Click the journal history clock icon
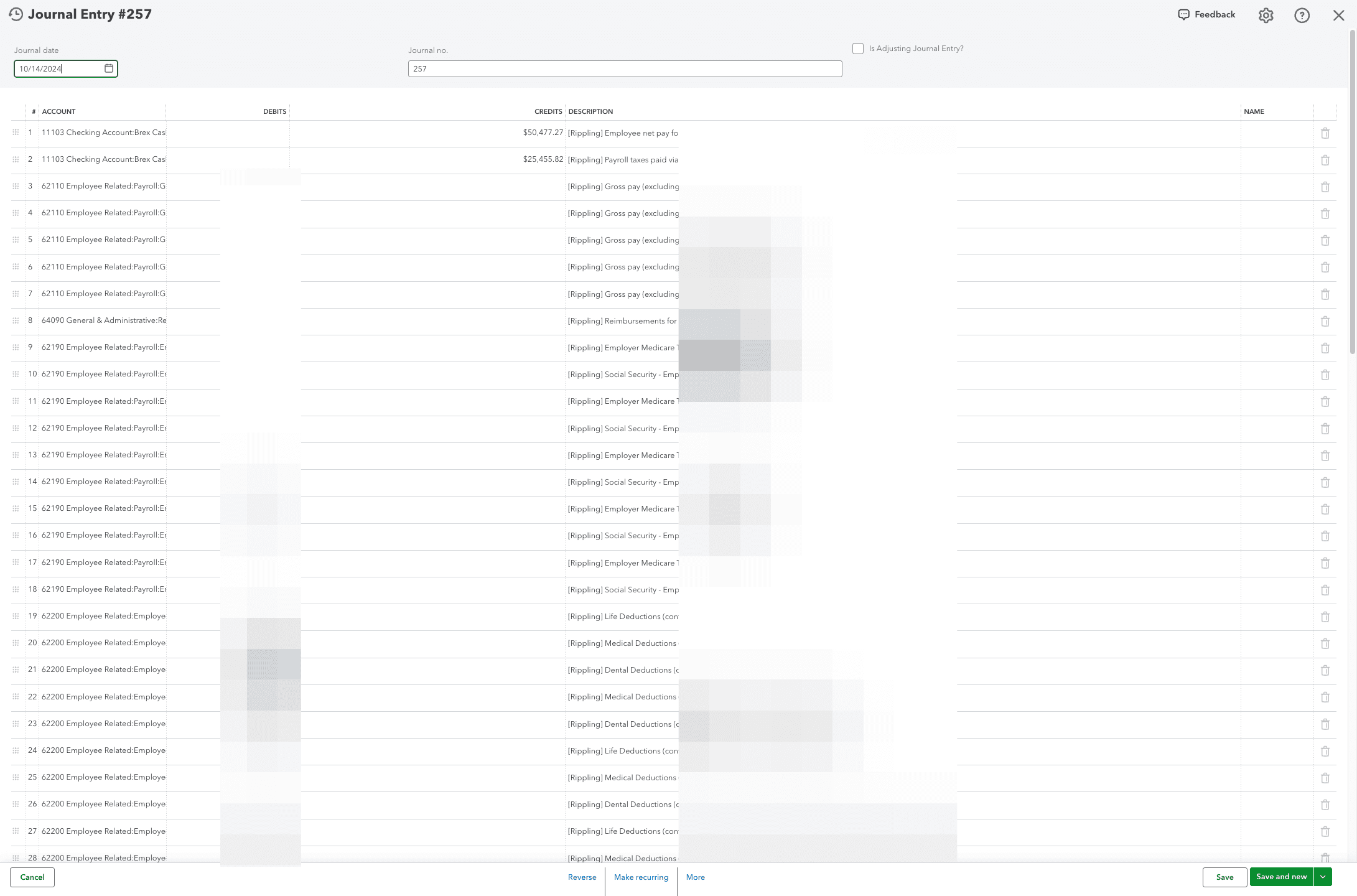The width and height of the screenshot is (1357, 896). coord(15,14)
